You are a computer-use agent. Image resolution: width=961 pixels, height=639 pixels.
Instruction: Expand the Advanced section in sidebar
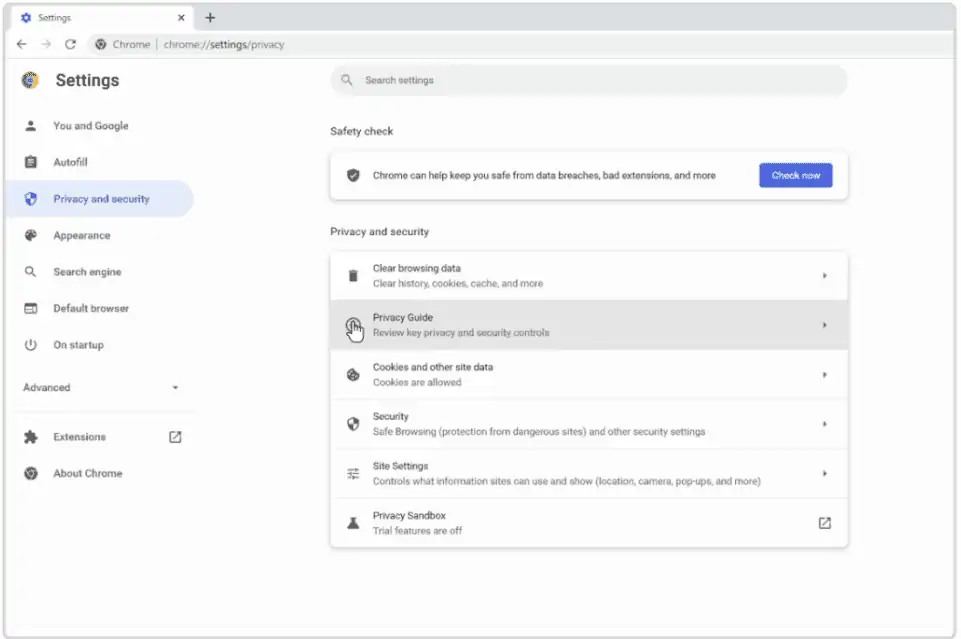pos(101,387)
